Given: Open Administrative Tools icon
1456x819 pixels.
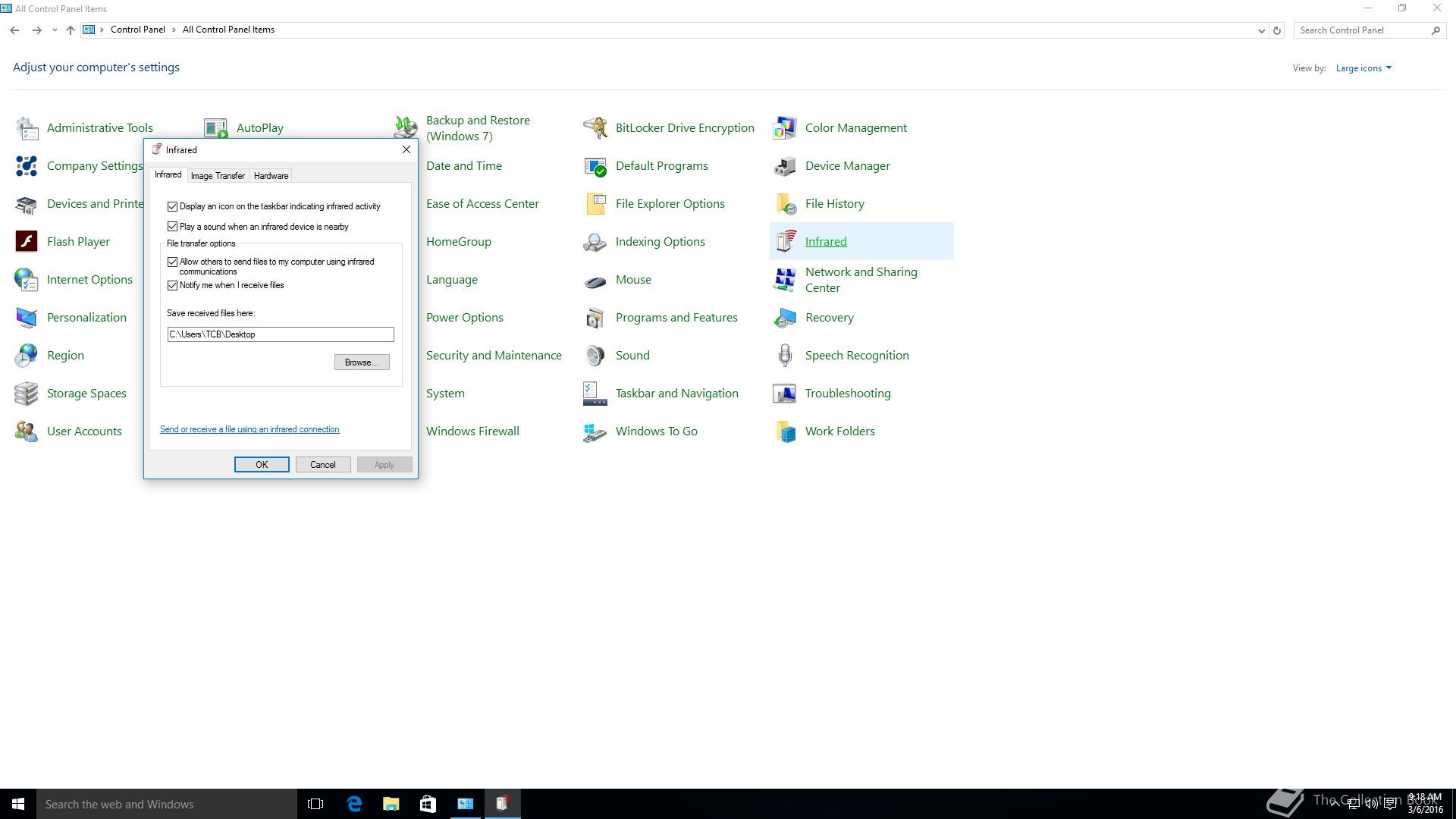Looking at the screenshot, I should (x=27, y=128).
